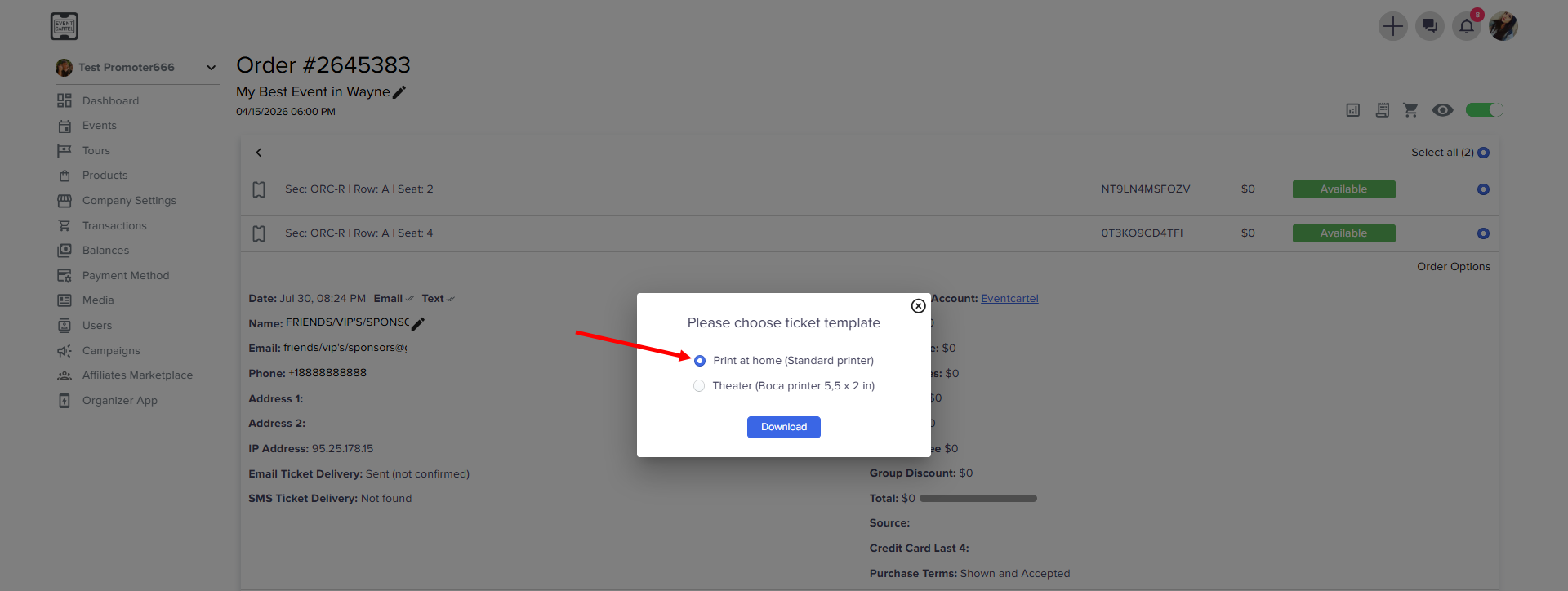The height and width of the screenshot is (591, 1568).
Task: Open Order Options menu
Action: coord(1454,267)
